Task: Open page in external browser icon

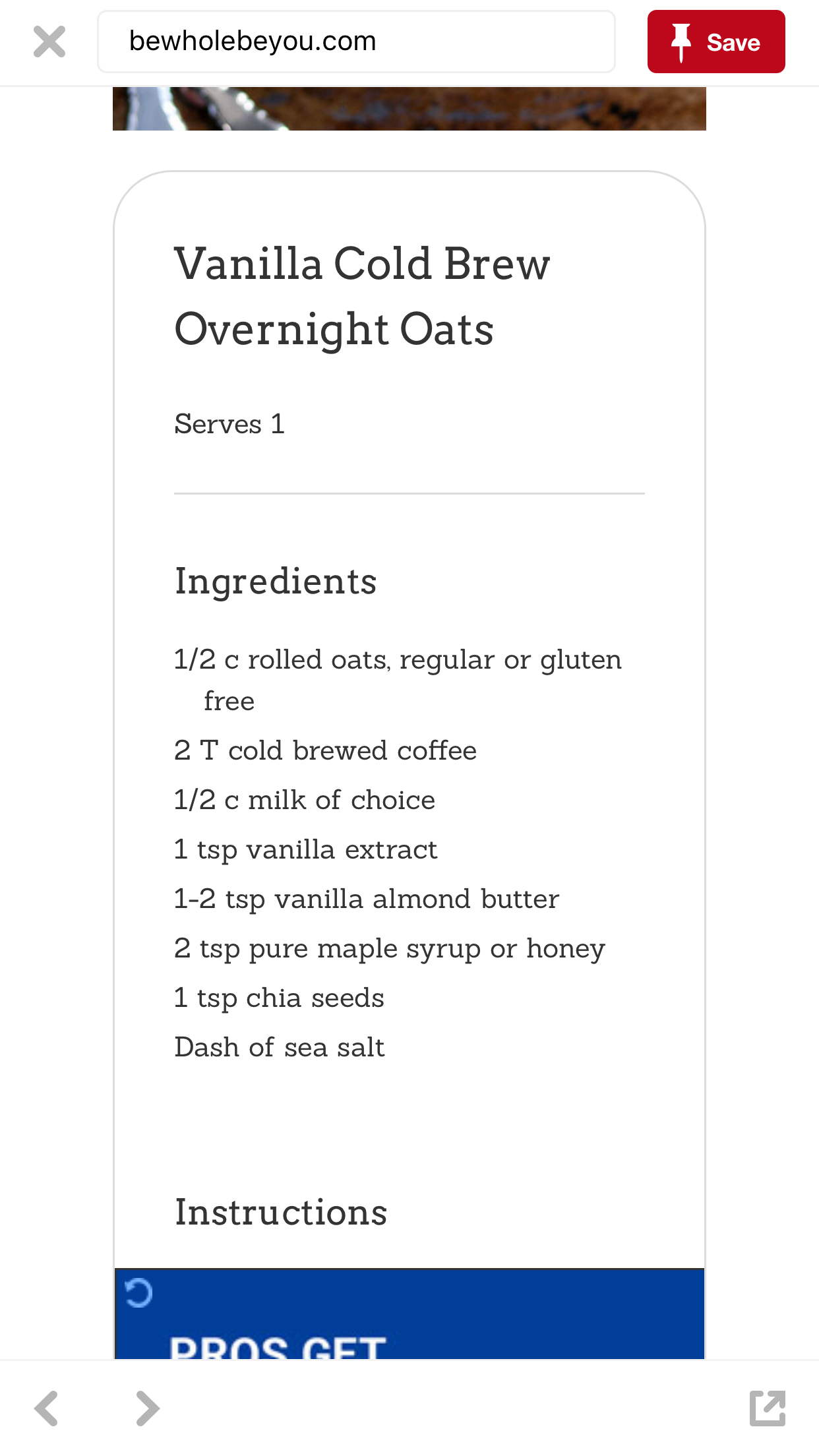Action: pyautogui.click(x=768, y=1409)
